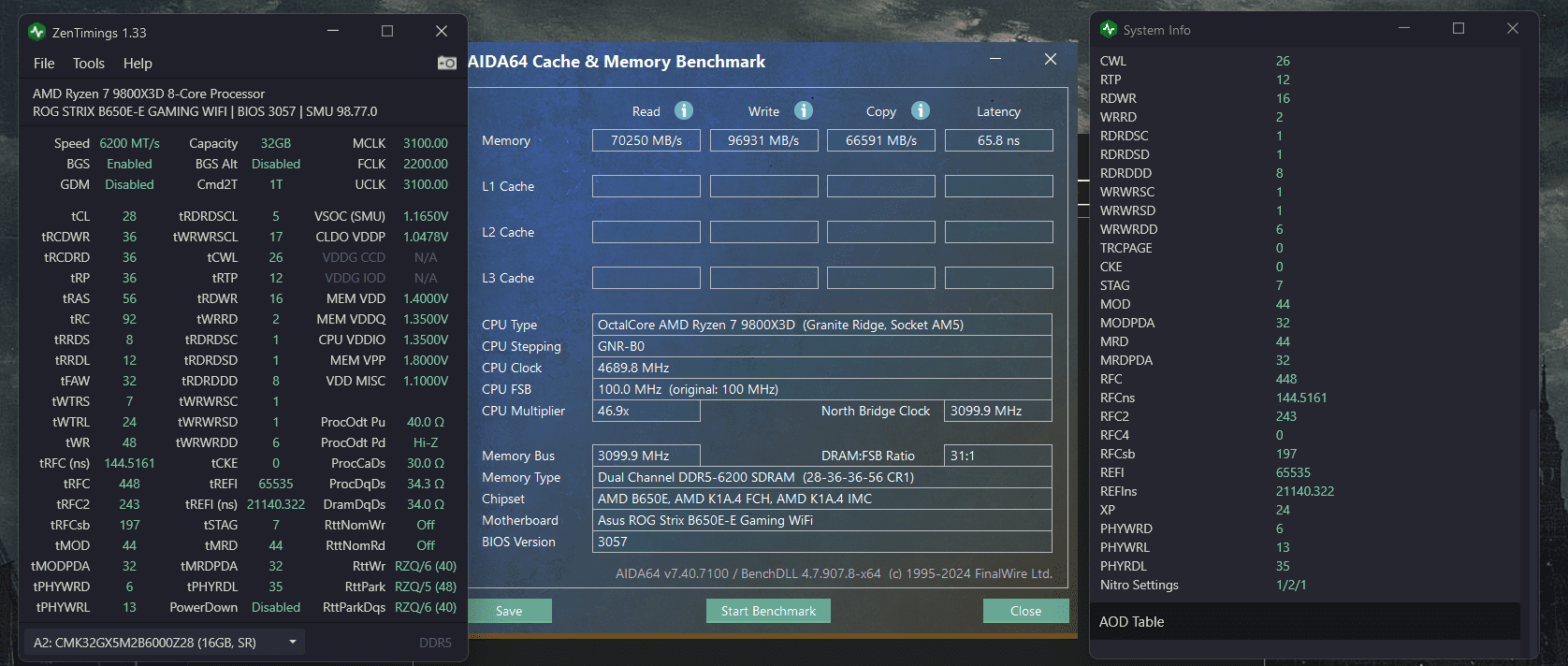Click the Capacity value 32GB
1568x666 pixels.
pos(276,143)
